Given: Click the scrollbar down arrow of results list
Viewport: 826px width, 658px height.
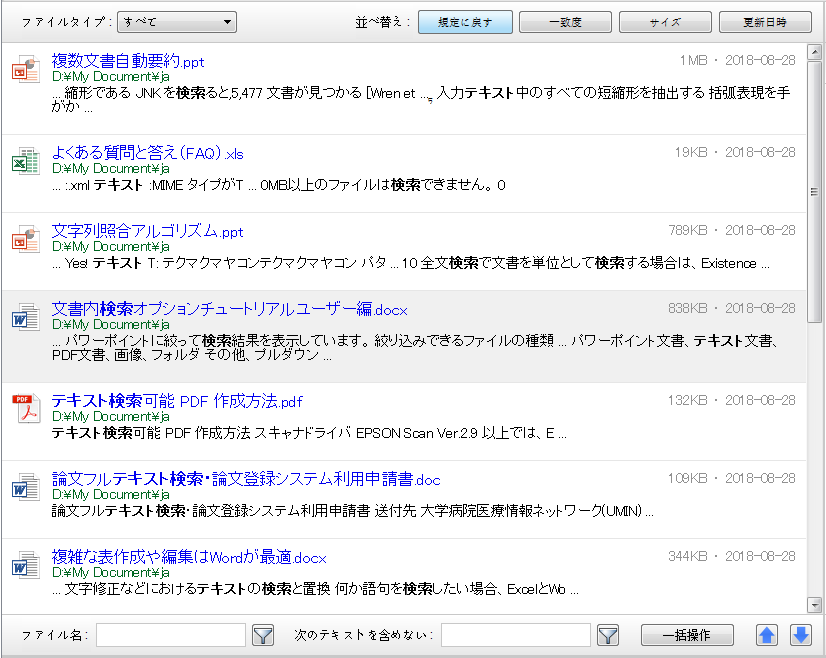Looking at the screenshot, I should pos(815,605).
